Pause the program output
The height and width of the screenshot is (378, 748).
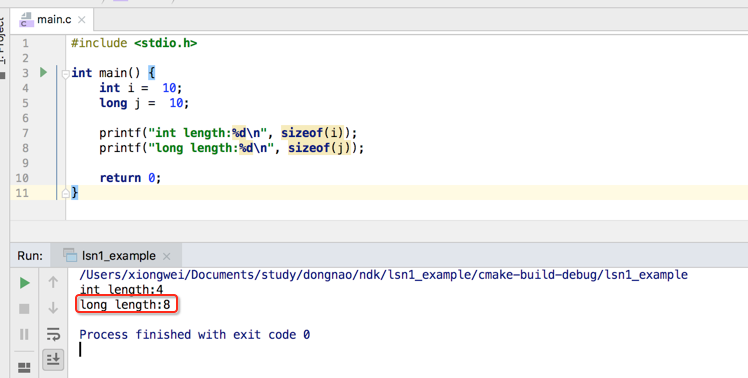coord(24,334)
